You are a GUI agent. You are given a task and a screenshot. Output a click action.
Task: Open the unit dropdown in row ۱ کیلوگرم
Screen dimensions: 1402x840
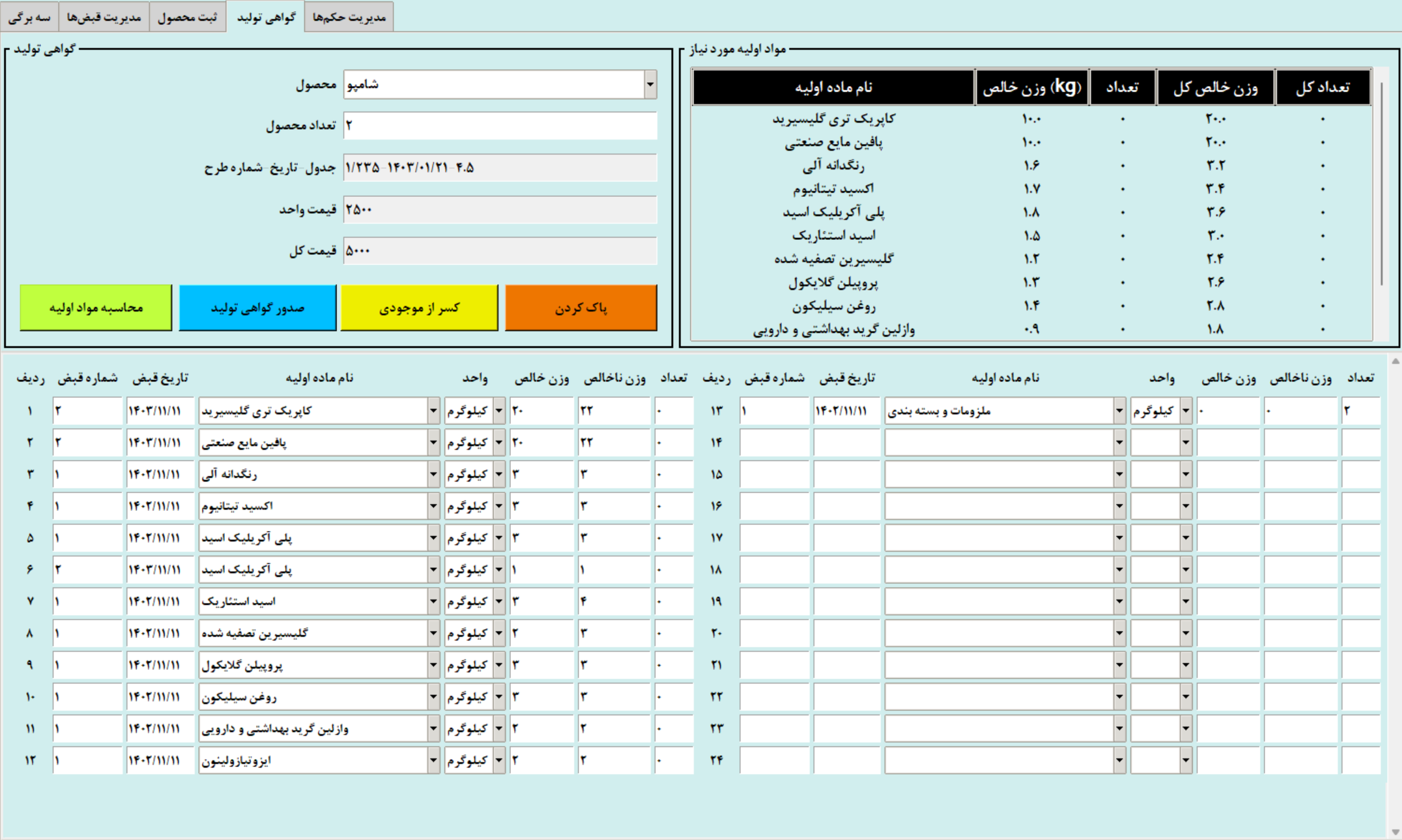point(498,411)
